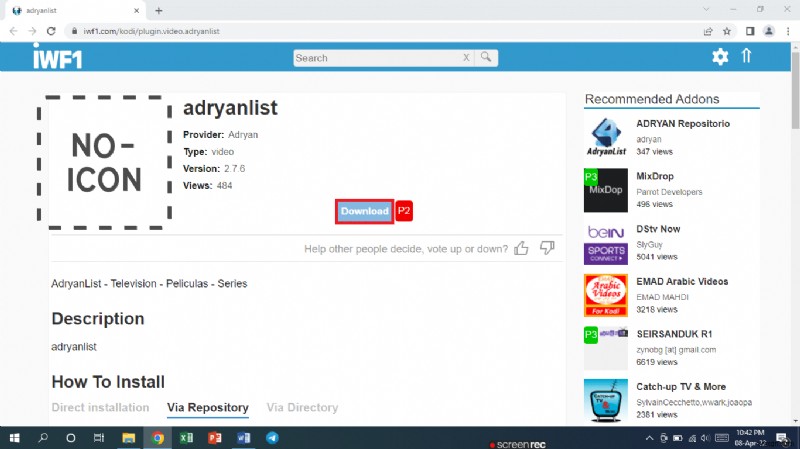This screenshot has height=449, width=800.
Task: Switch to Direct installation tab
Action: [x=101, y=407]
